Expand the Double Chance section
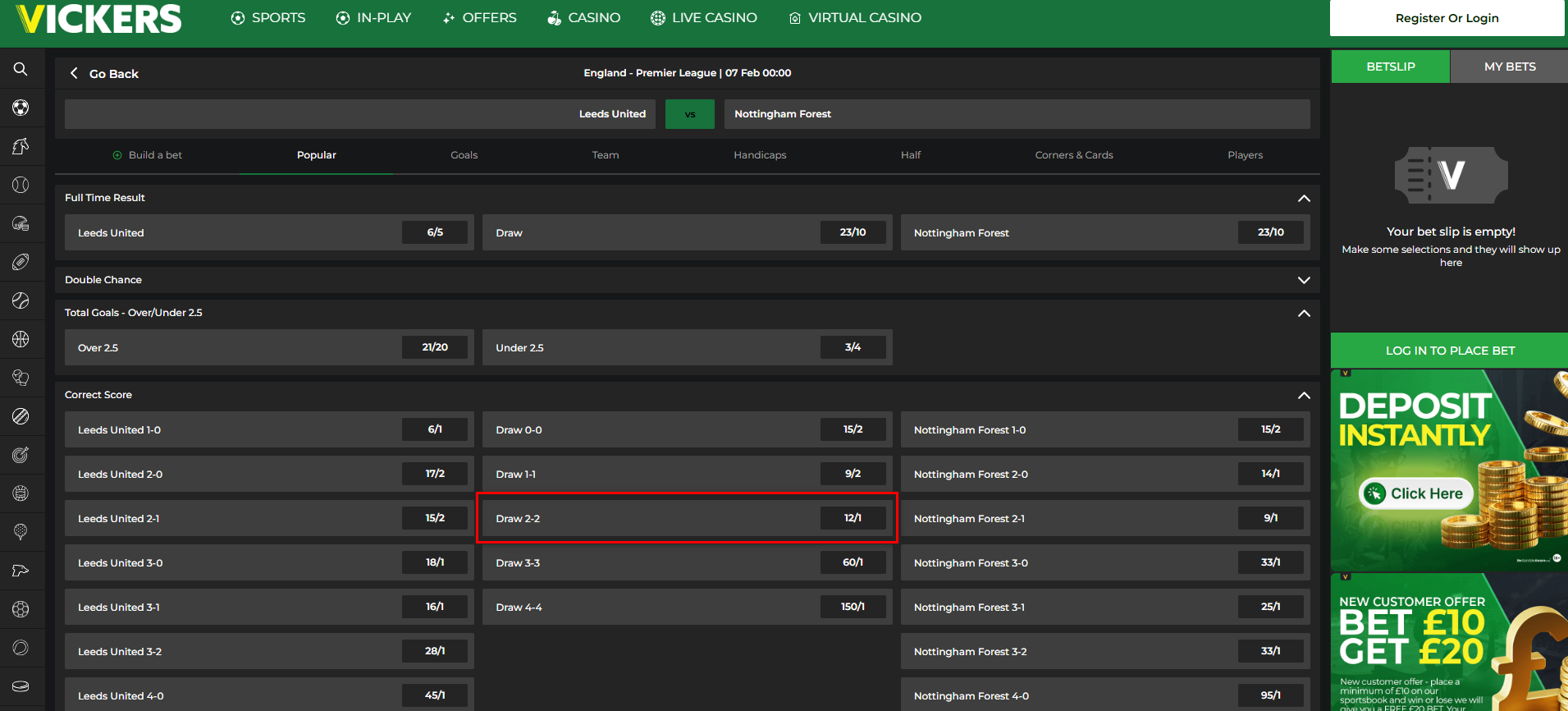Image resolution: width=1568 pixels, height=711 pixels. click(x=1304, y=280)
